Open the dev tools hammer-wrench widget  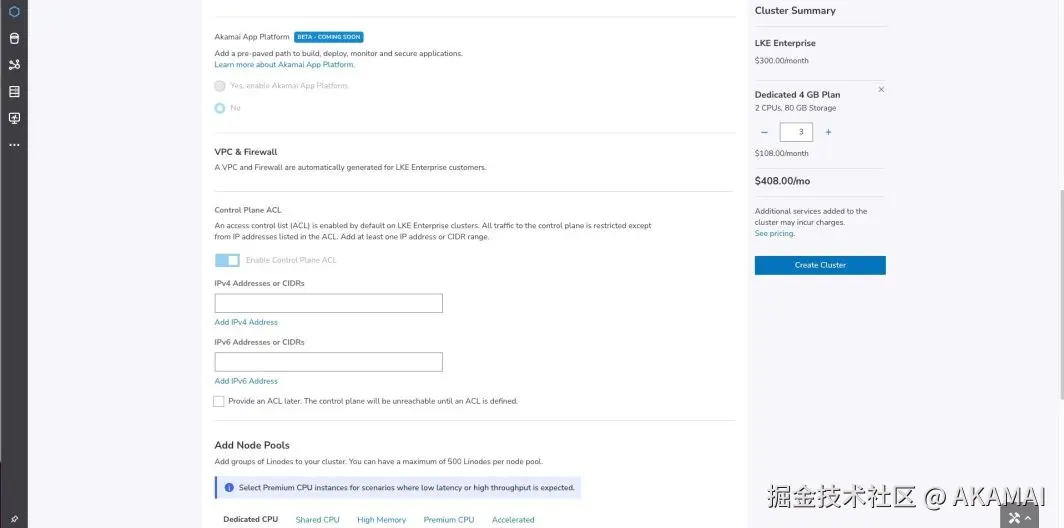pyautogui.click(x=1014, y=518)
